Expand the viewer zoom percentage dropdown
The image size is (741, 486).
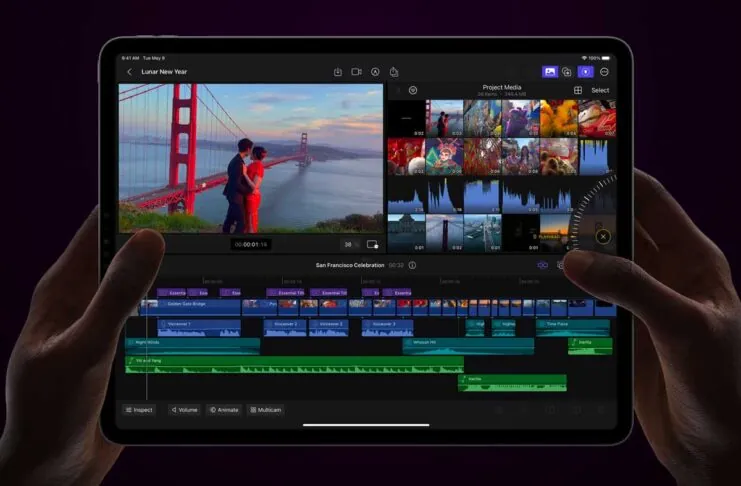350,244
